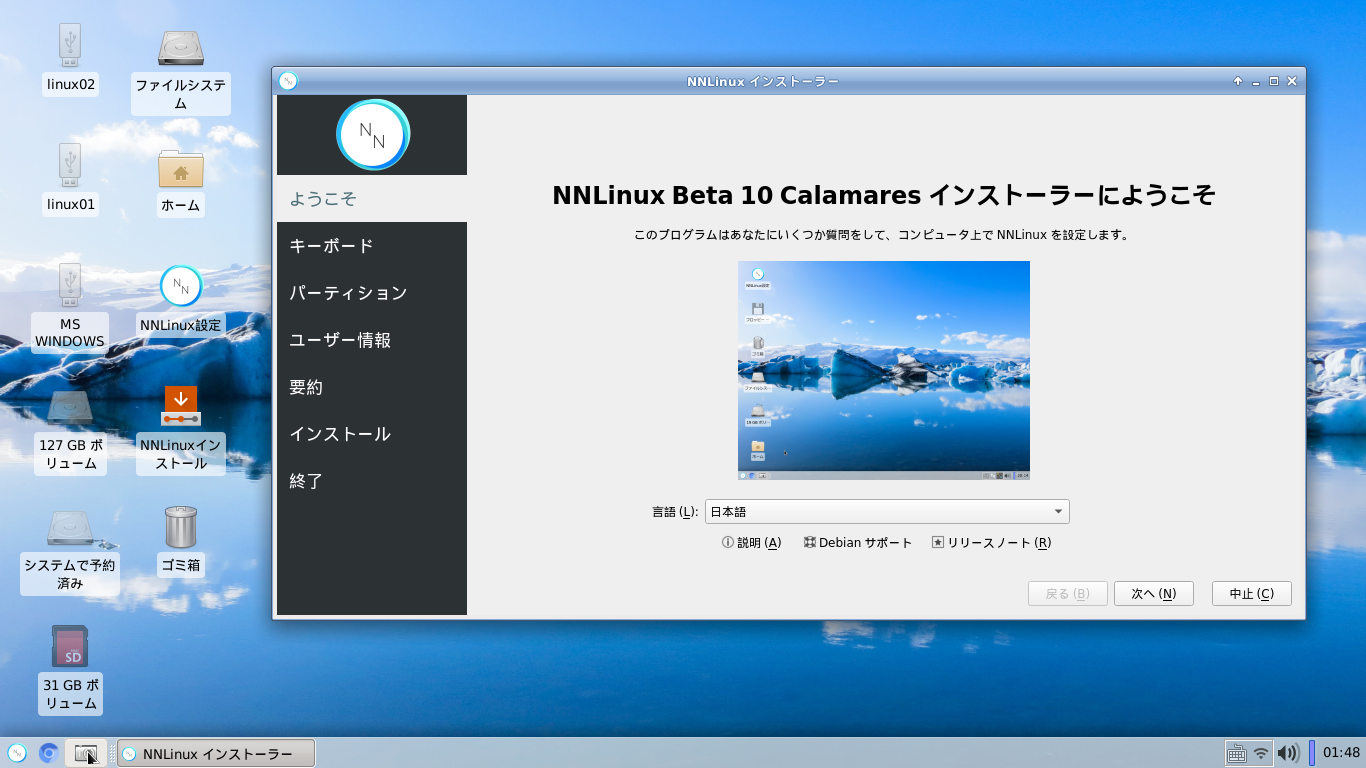Viewport: 1366px width, 768px height.
Task: Click the welcome heading NNLinux Beta 10 Calamares
Action: (884, 195)
